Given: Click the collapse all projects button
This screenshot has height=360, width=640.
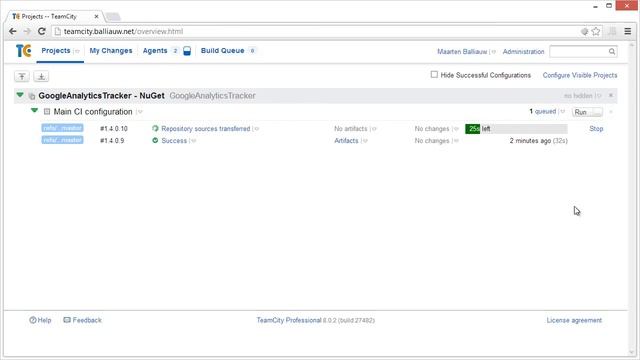Looking at the screenshot, I should [x=22, y=76].
